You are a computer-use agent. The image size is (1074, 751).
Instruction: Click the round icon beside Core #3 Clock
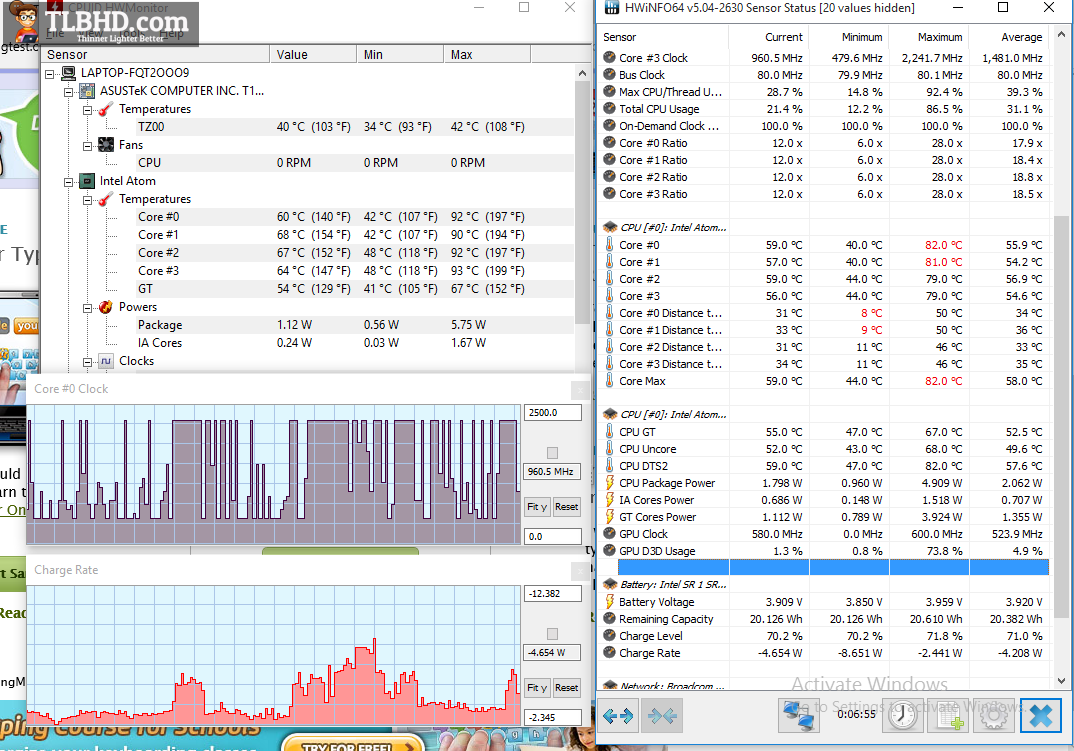[609, 58]
